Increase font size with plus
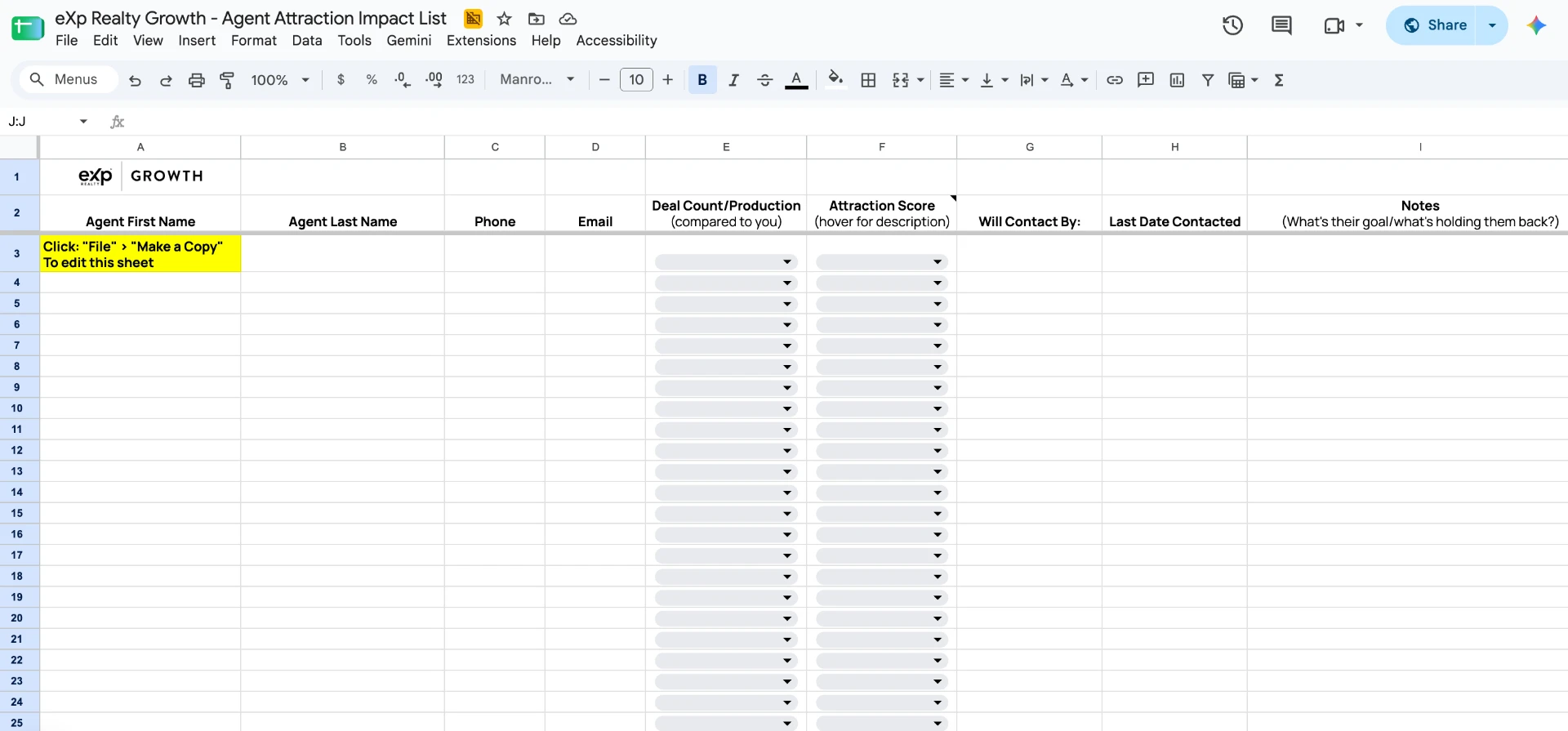This screenshot has width=1568, height=731. pos(668,80)
